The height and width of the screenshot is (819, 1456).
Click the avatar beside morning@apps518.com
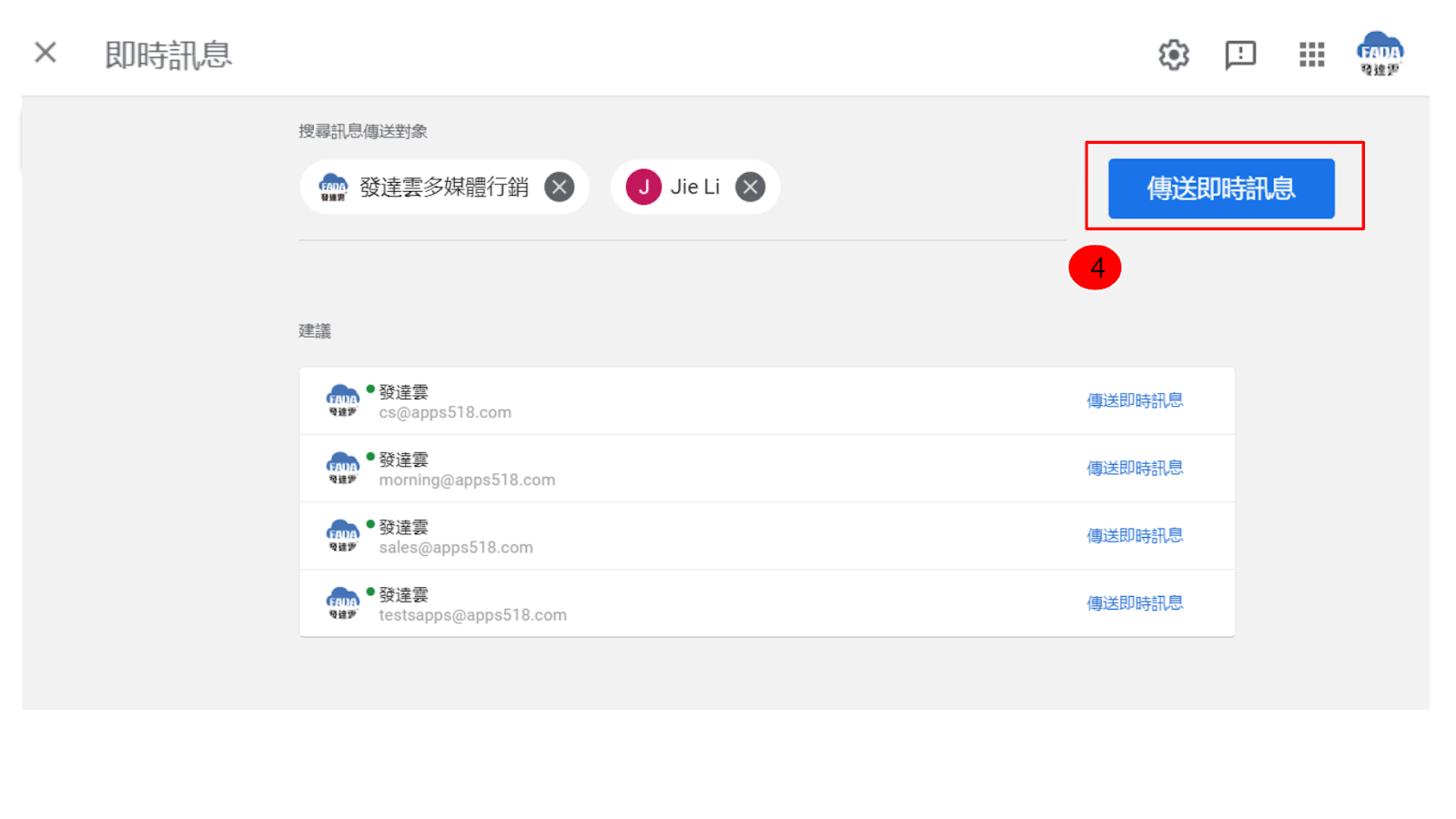click(x=343, y=468)
